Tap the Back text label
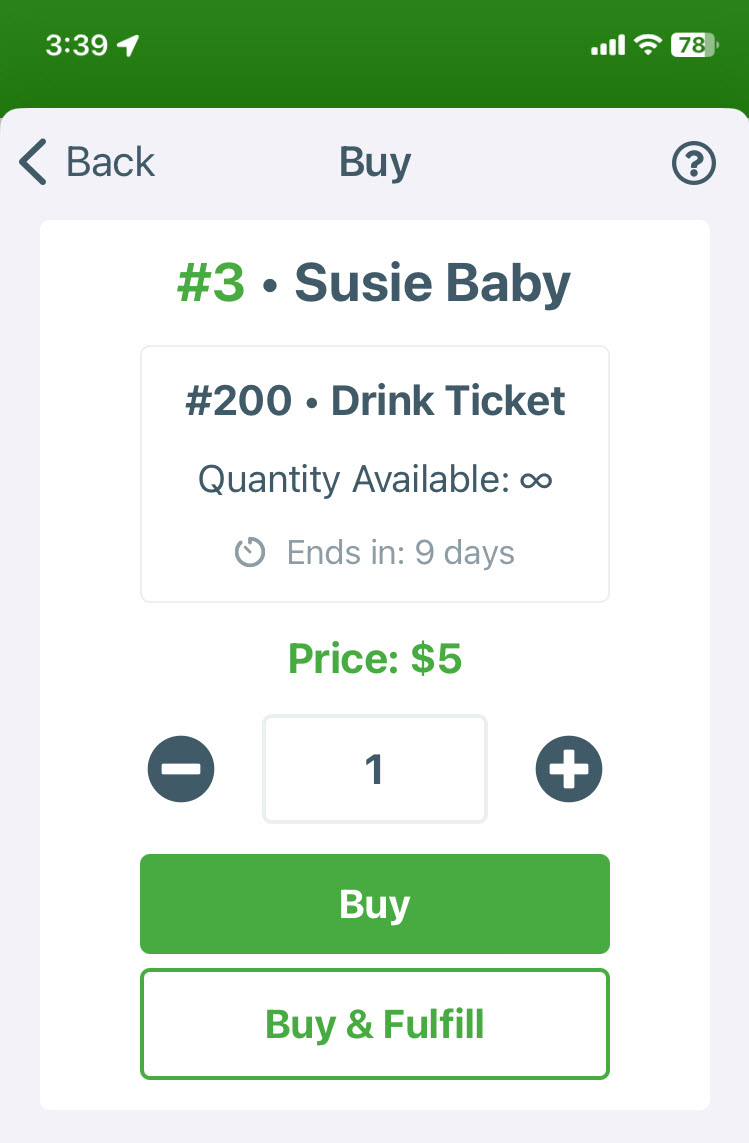The height and width of the screenshot is (1143, 749). tap(110, 162)
